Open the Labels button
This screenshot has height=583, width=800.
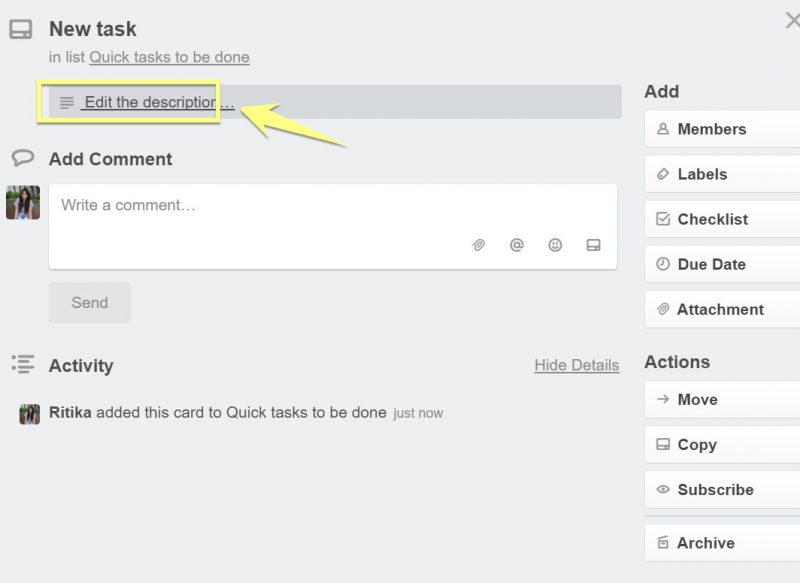722,174
